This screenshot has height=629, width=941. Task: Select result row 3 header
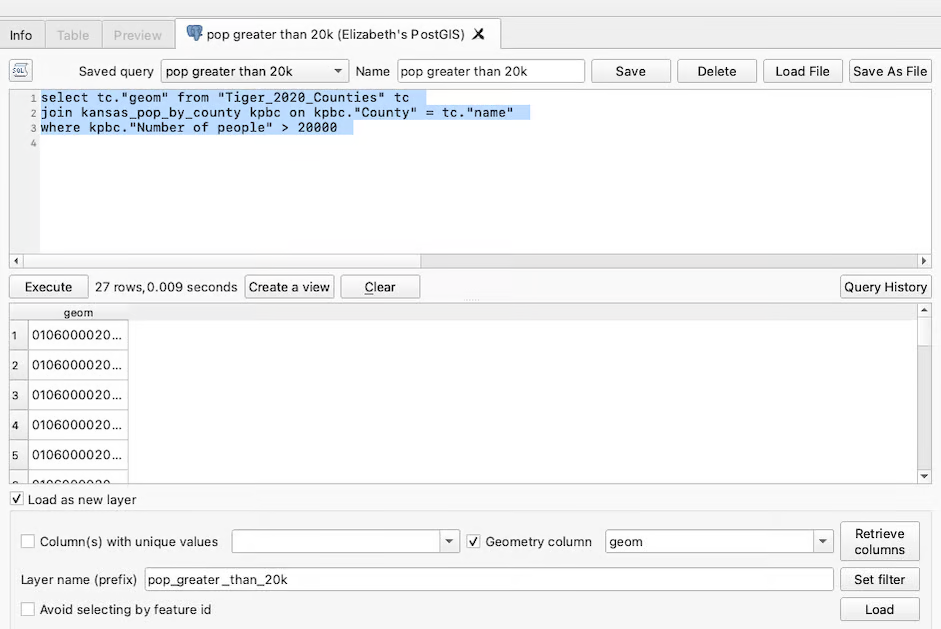coord(19,395)
